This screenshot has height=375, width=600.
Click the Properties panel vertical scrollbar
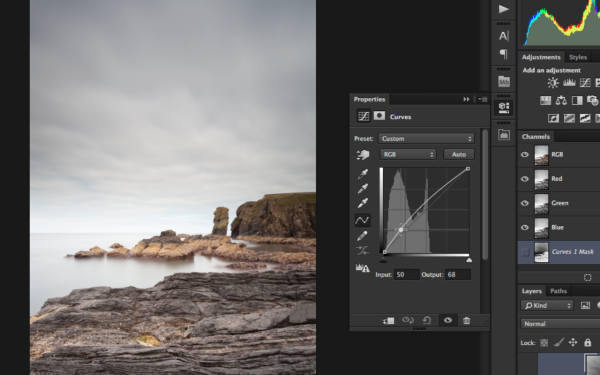click(x=485, y=195)
